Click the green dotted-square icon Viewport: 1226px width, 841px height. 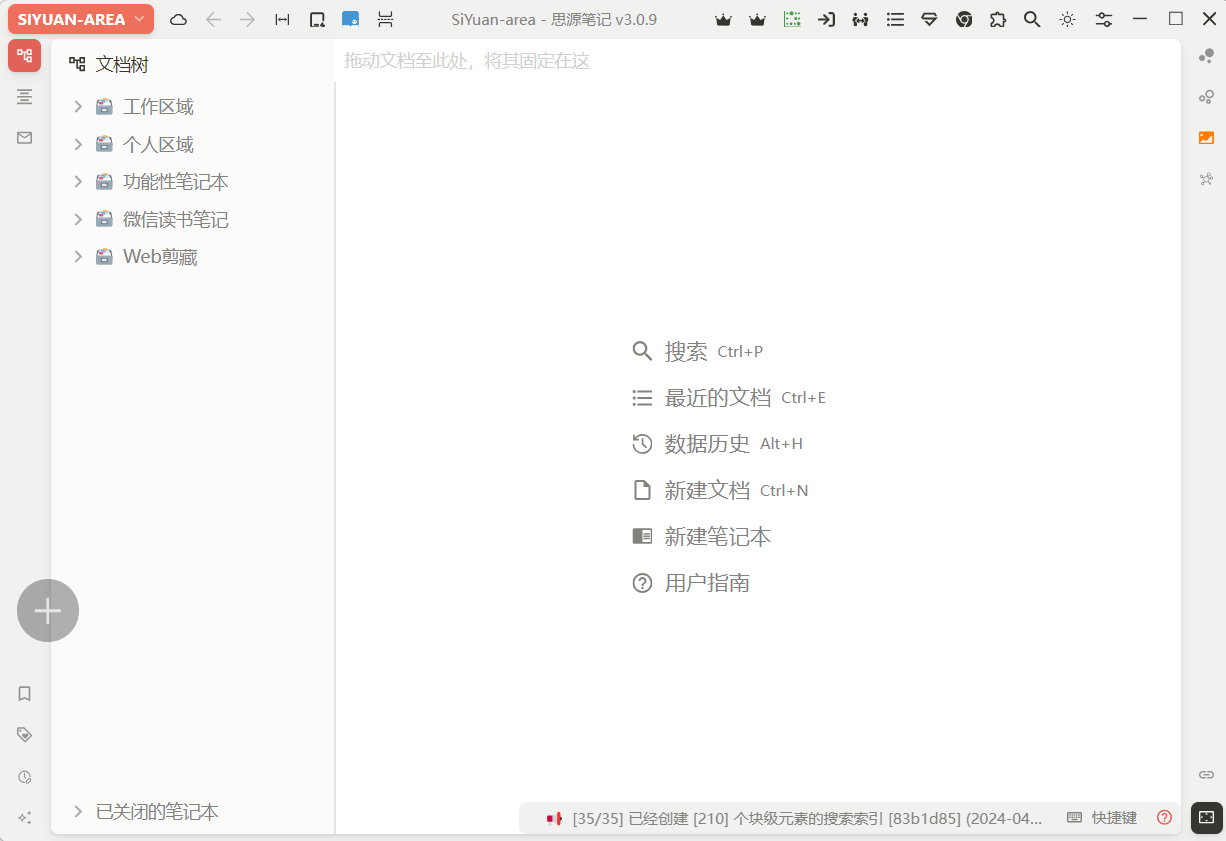point(792,19)
